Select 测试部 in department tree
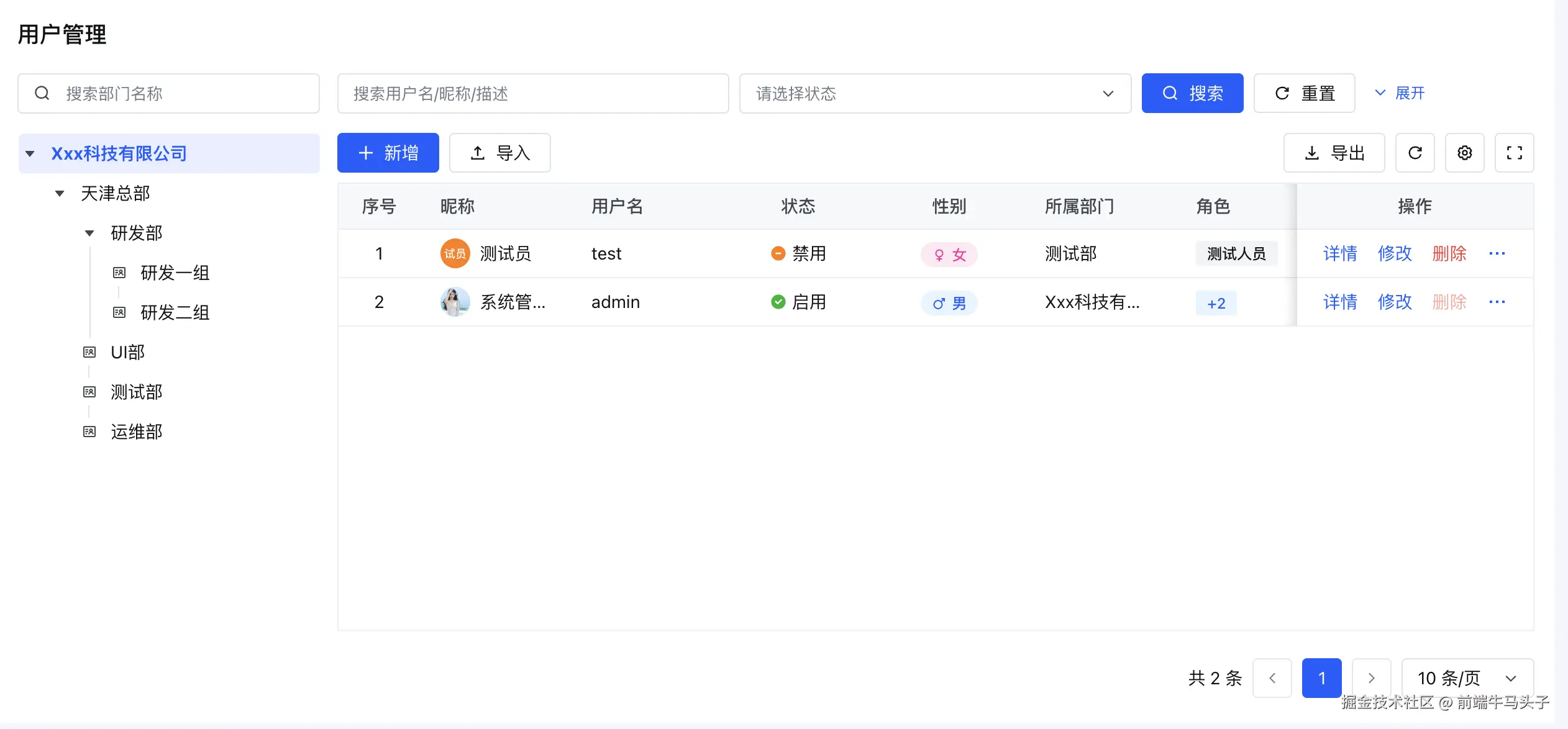This screenshot has width=1568, height=729. [x=136, y=392]
